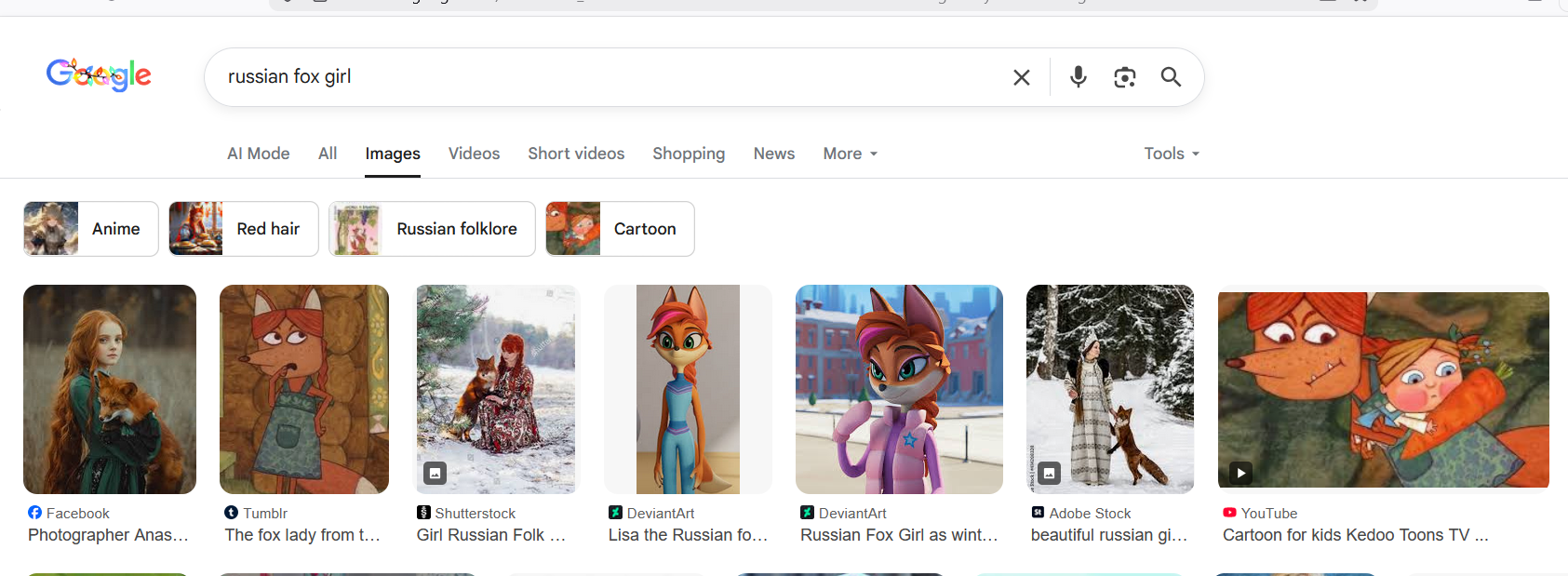Click DeviantArt icon for Russian Fox Girl winter

pos(807,513)
